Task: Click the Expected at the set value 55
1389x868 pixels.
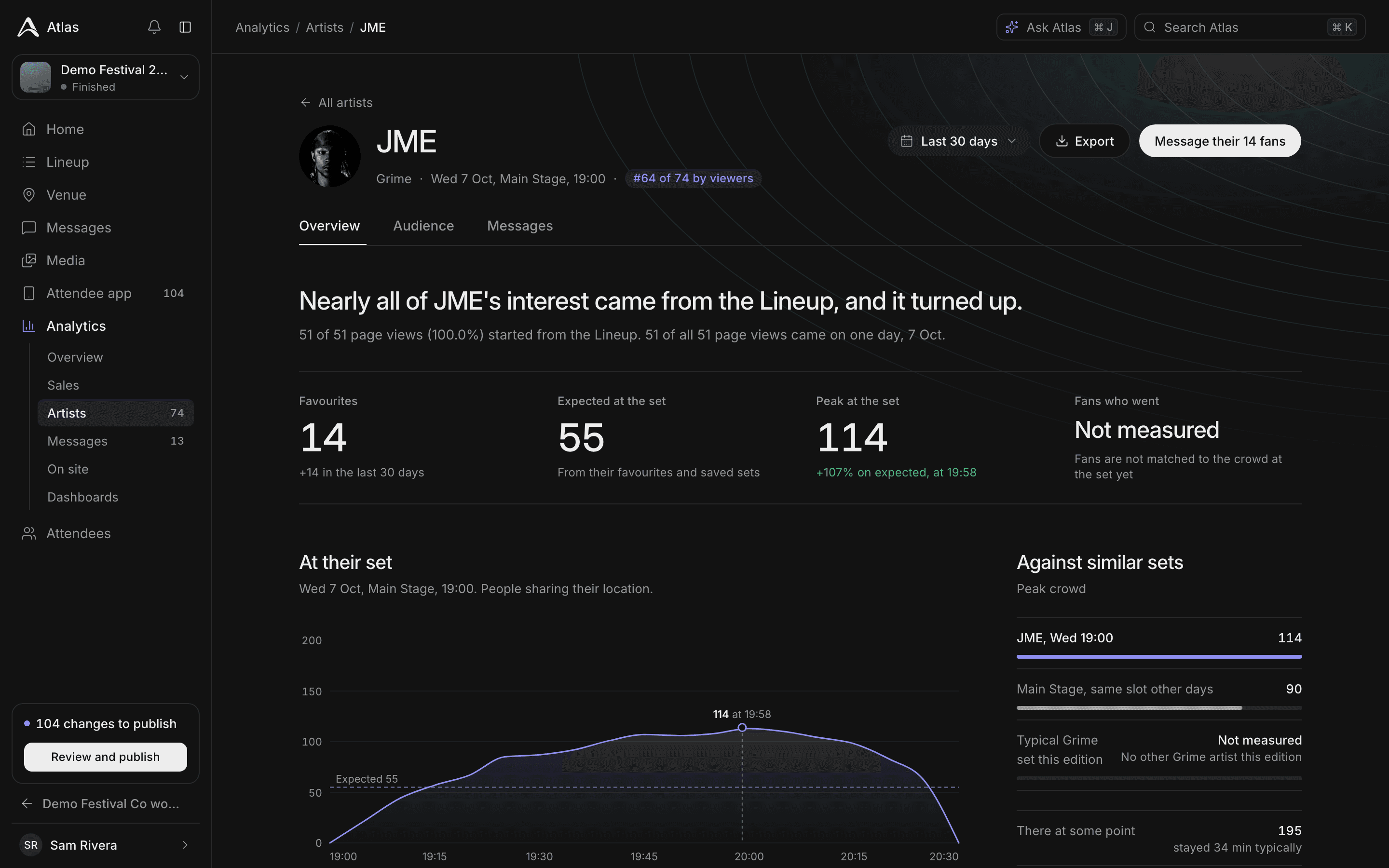Action: 581,437
